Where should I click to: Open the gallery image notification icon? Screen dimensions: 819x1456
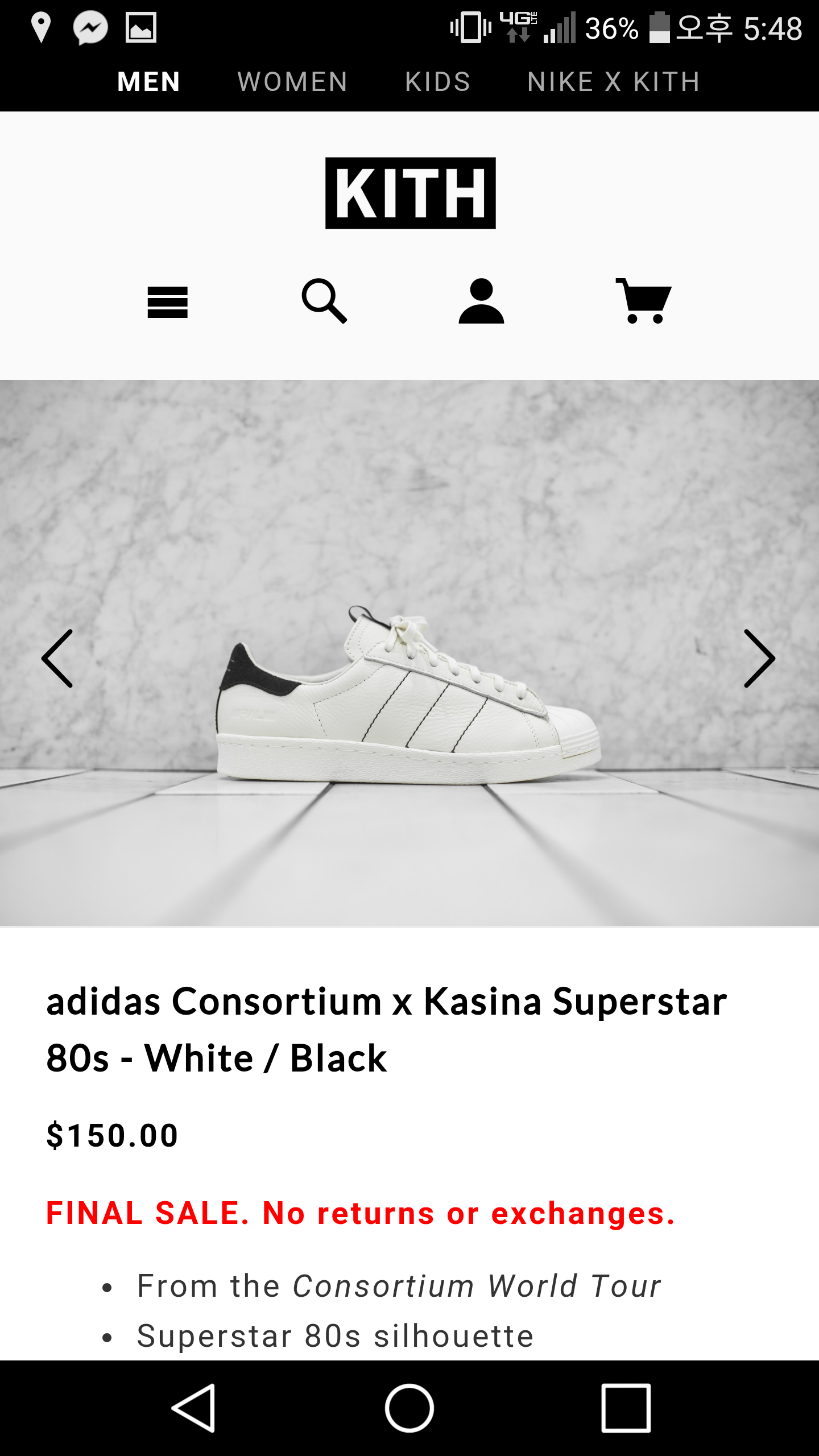click(x=141, y=27)
